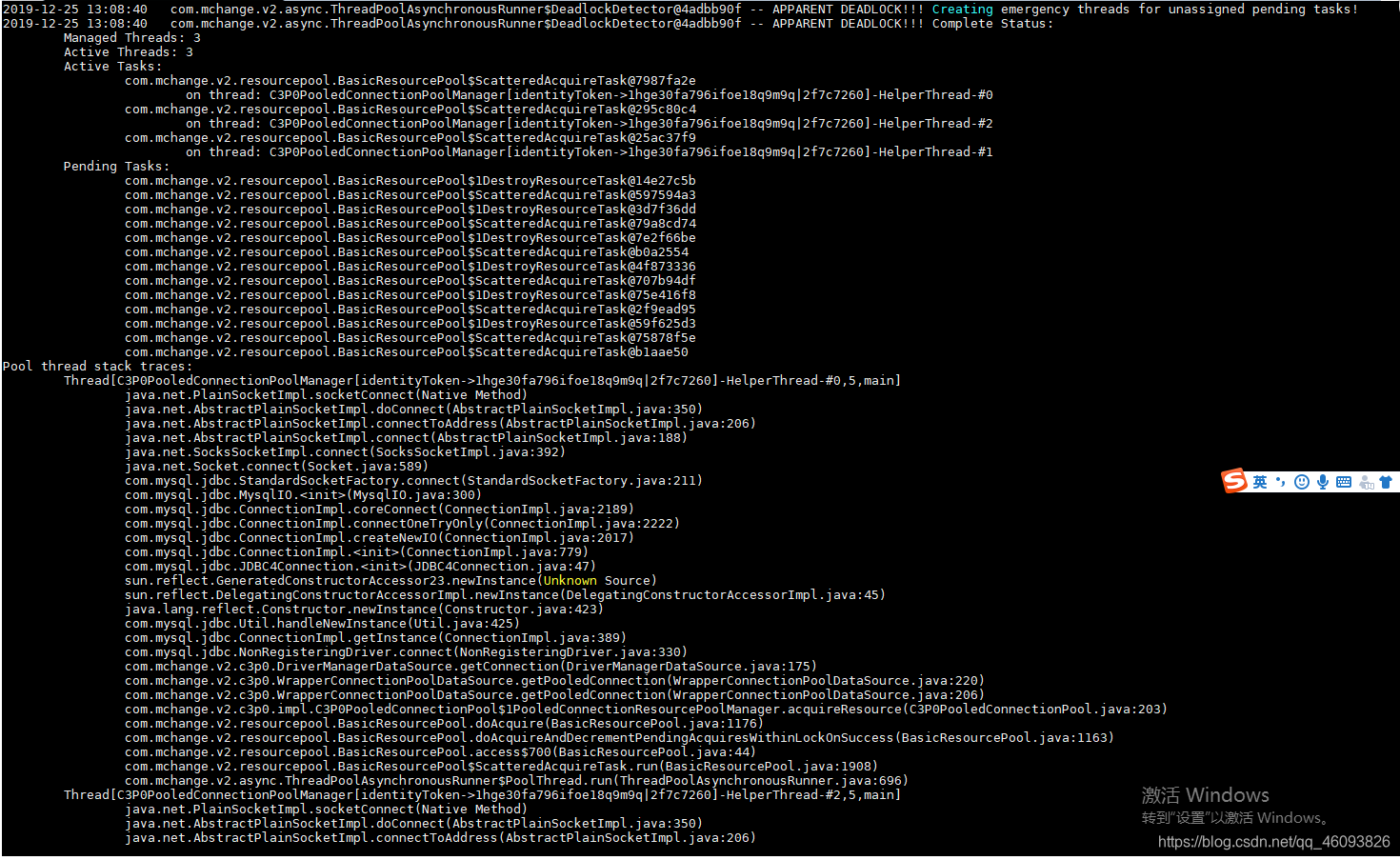Click the MysqlIO.<init> stack frame
The width and height of the screenshot is (1400, 860).
pyautogui.click(x=303, y=495)
